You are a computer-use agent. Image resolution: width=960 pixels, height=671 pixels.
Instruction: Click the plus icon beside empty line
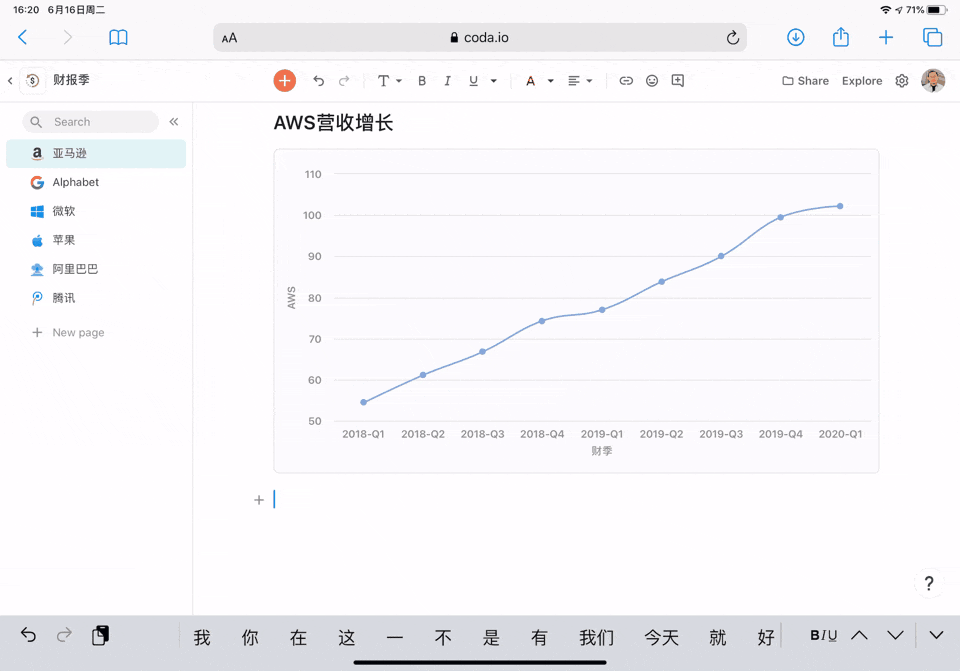[259, 500]
